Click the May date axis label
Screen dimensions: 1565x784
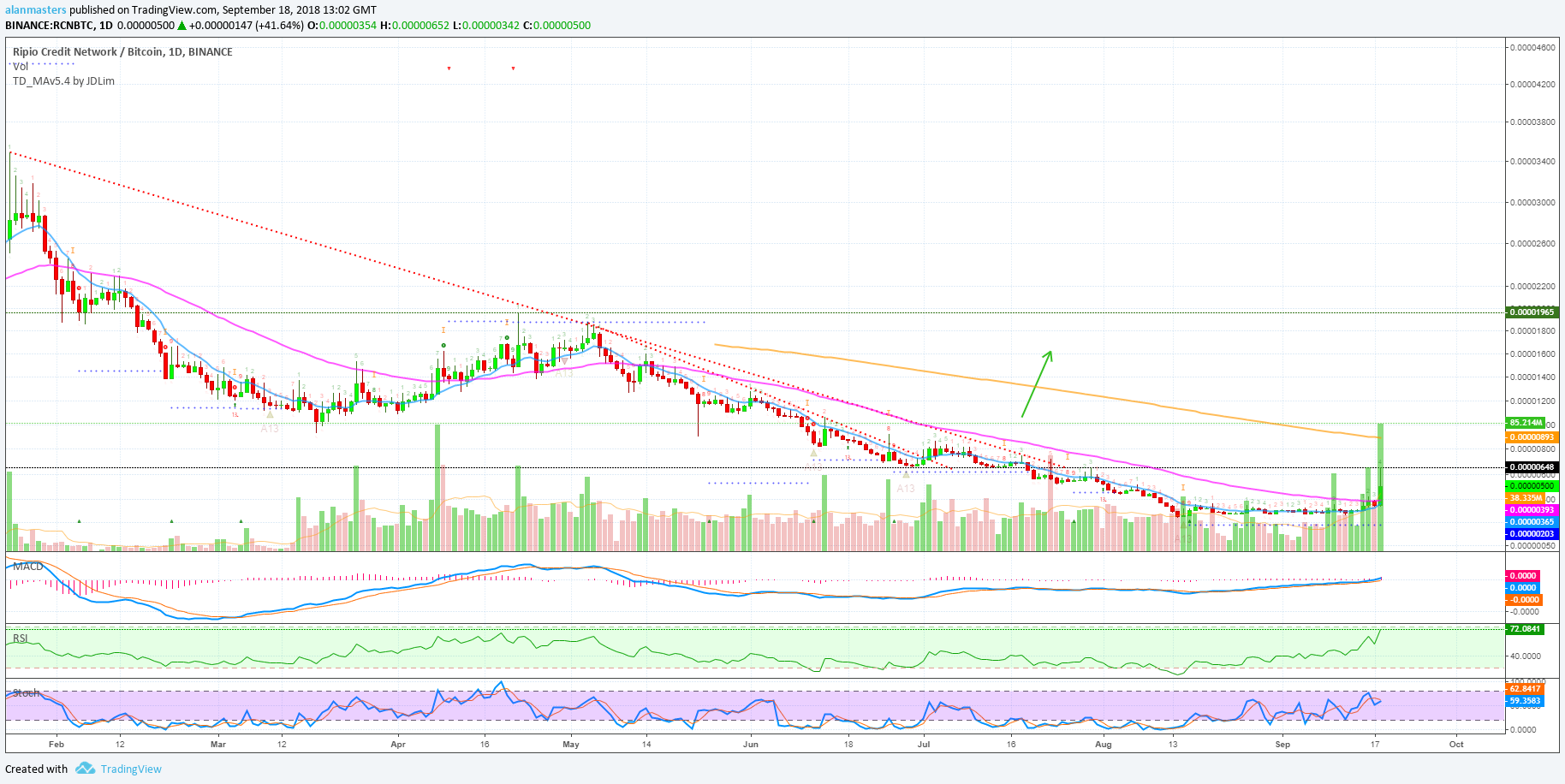click(x=571, y=745)
